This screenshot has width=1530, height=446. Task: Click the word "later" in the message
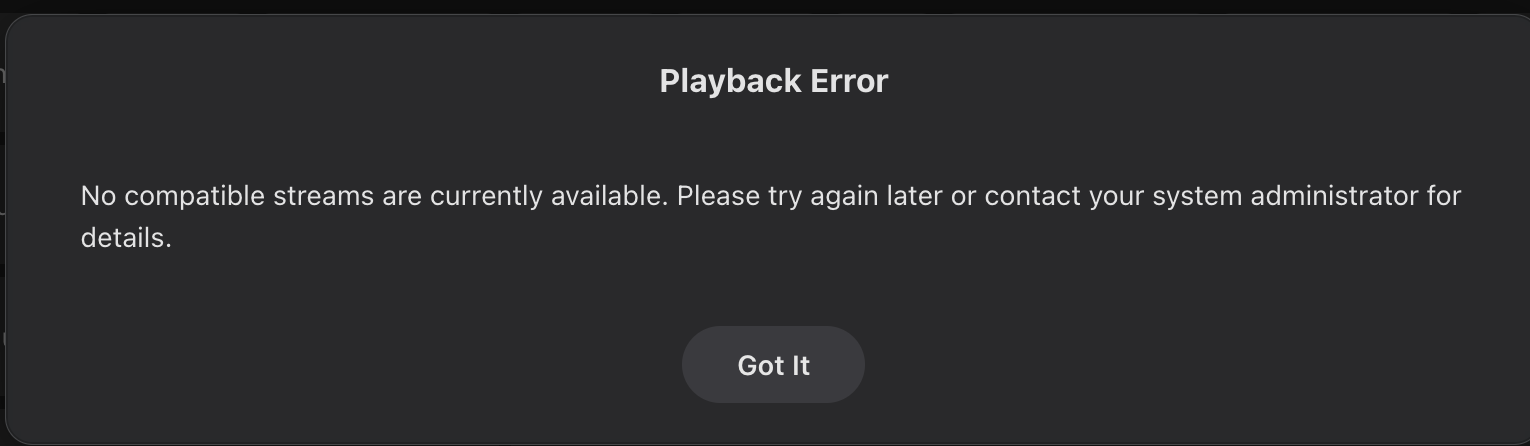915,196
